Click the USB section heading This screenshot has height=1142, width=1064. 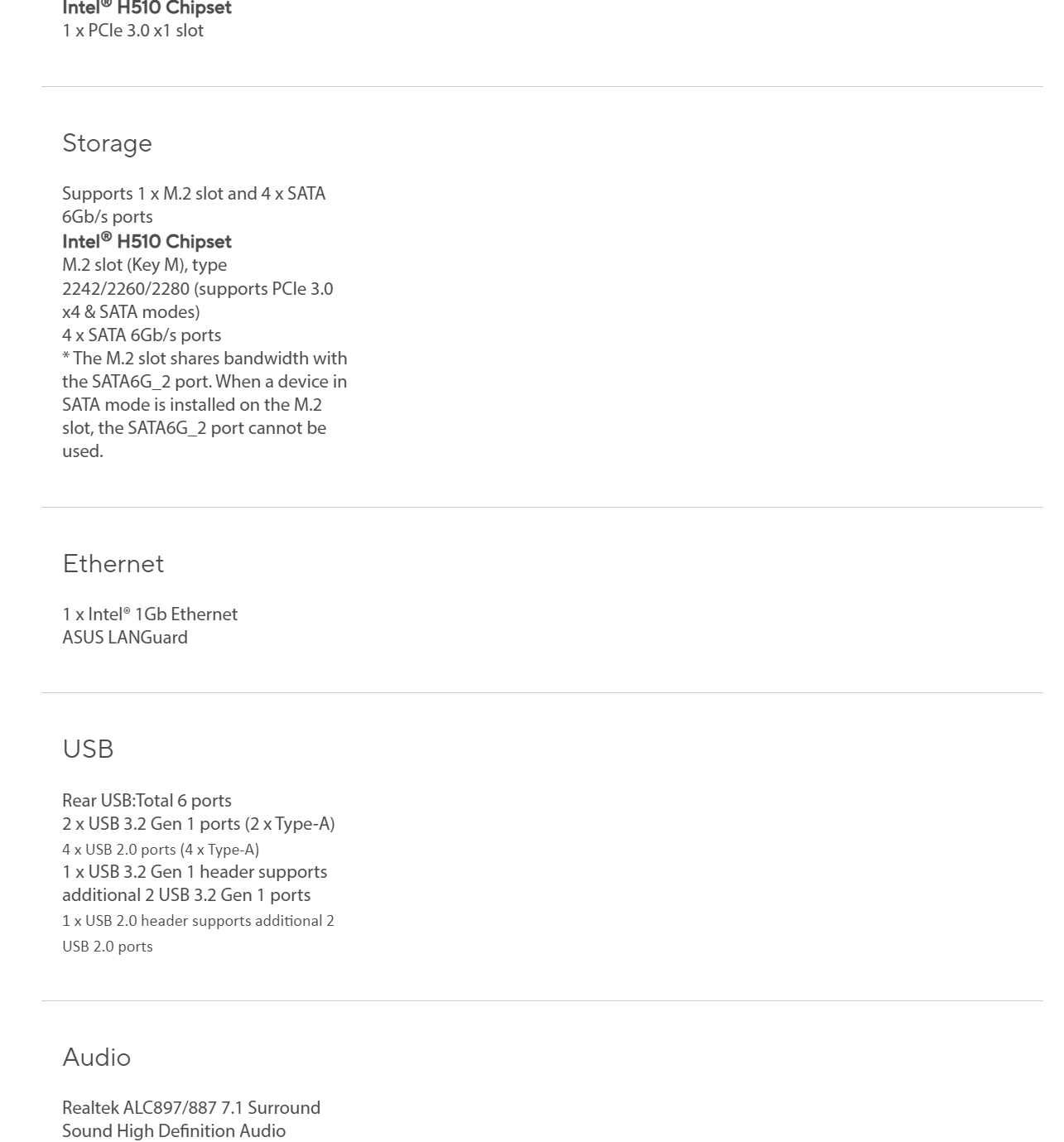(x=88, y=749)
